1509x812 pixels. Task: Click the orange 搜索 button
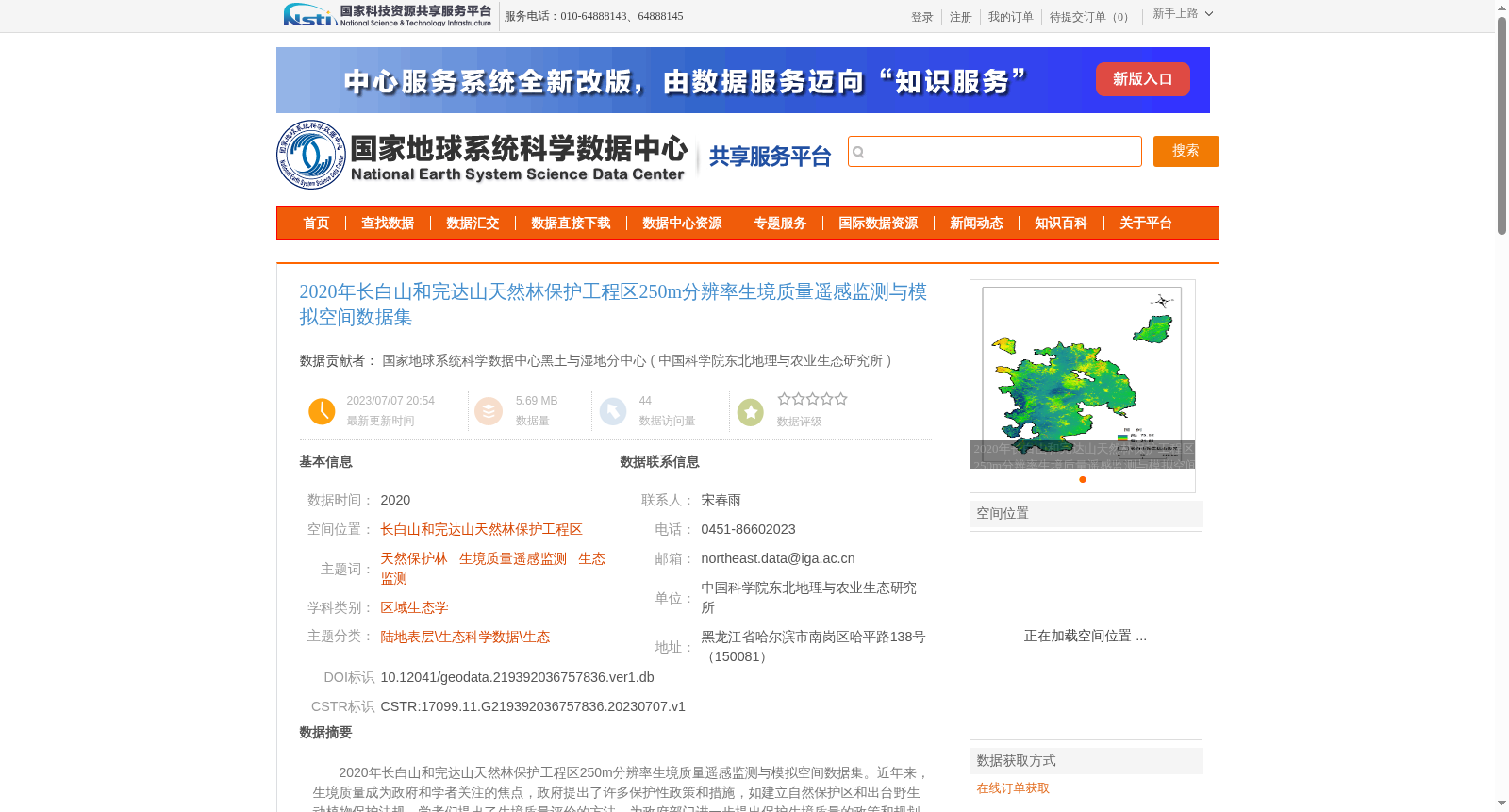point(1186,151)
